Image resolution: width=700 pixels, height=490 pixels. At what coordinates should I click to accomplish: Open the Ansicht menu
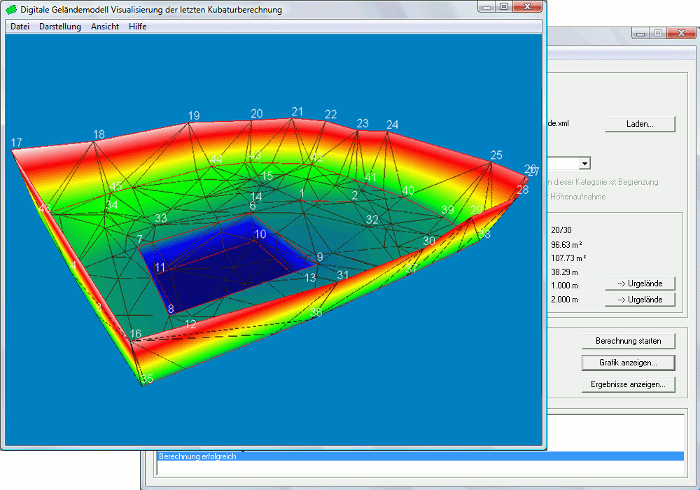pos(105,26)
